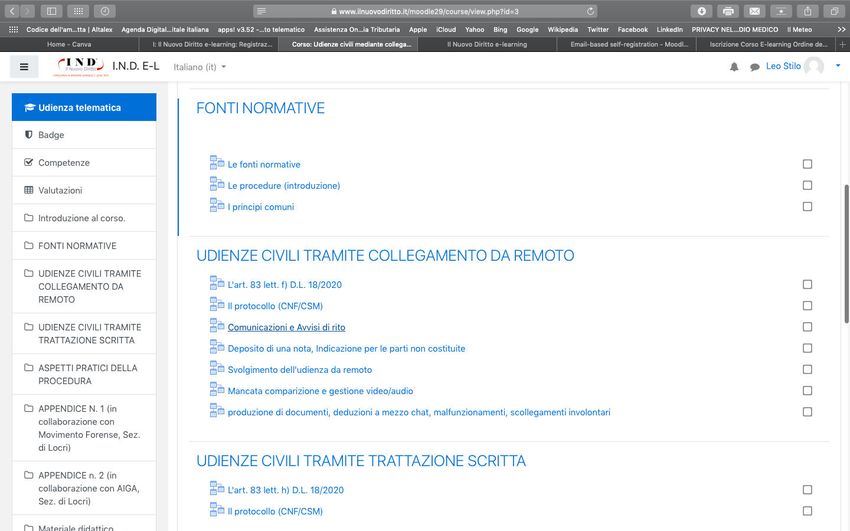Click icon beside Svolgimento dell'udienza da remoto
The width and height of the screenshot is (850, 531).
point(217,367)
